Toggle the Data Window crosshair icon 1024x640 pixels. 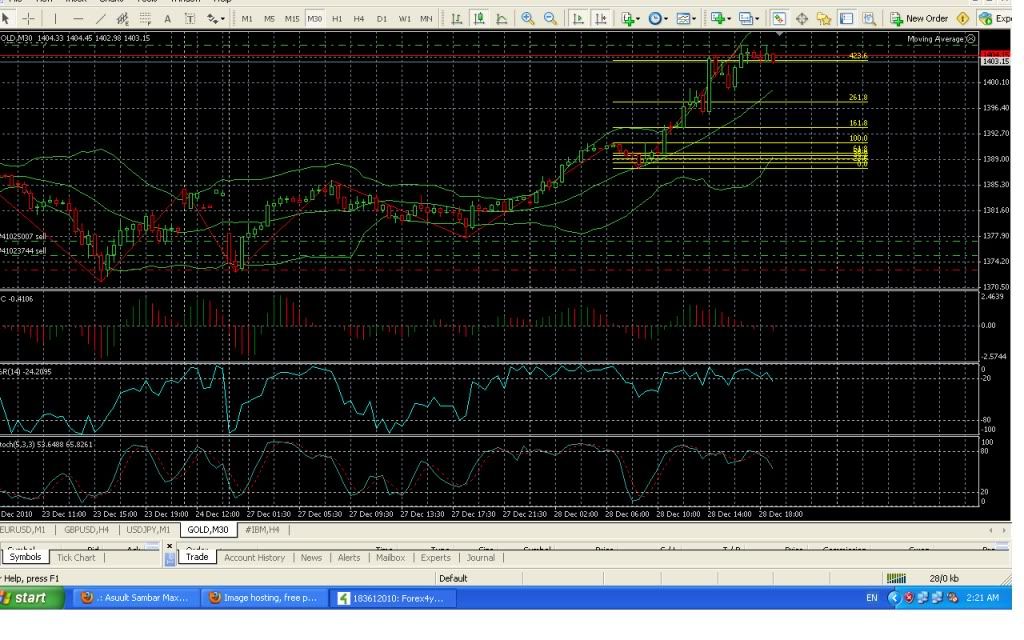click(801, 18)
